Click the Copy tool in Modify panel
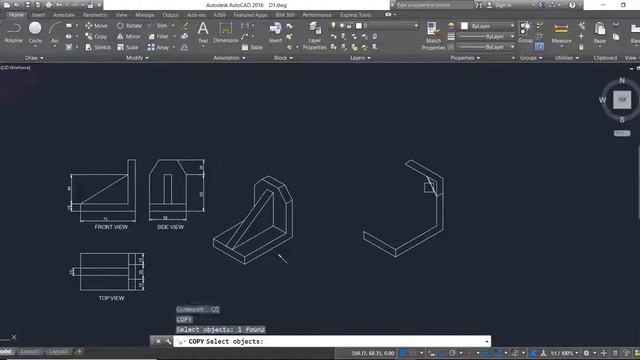640x360 pixels. pos(96,36)
